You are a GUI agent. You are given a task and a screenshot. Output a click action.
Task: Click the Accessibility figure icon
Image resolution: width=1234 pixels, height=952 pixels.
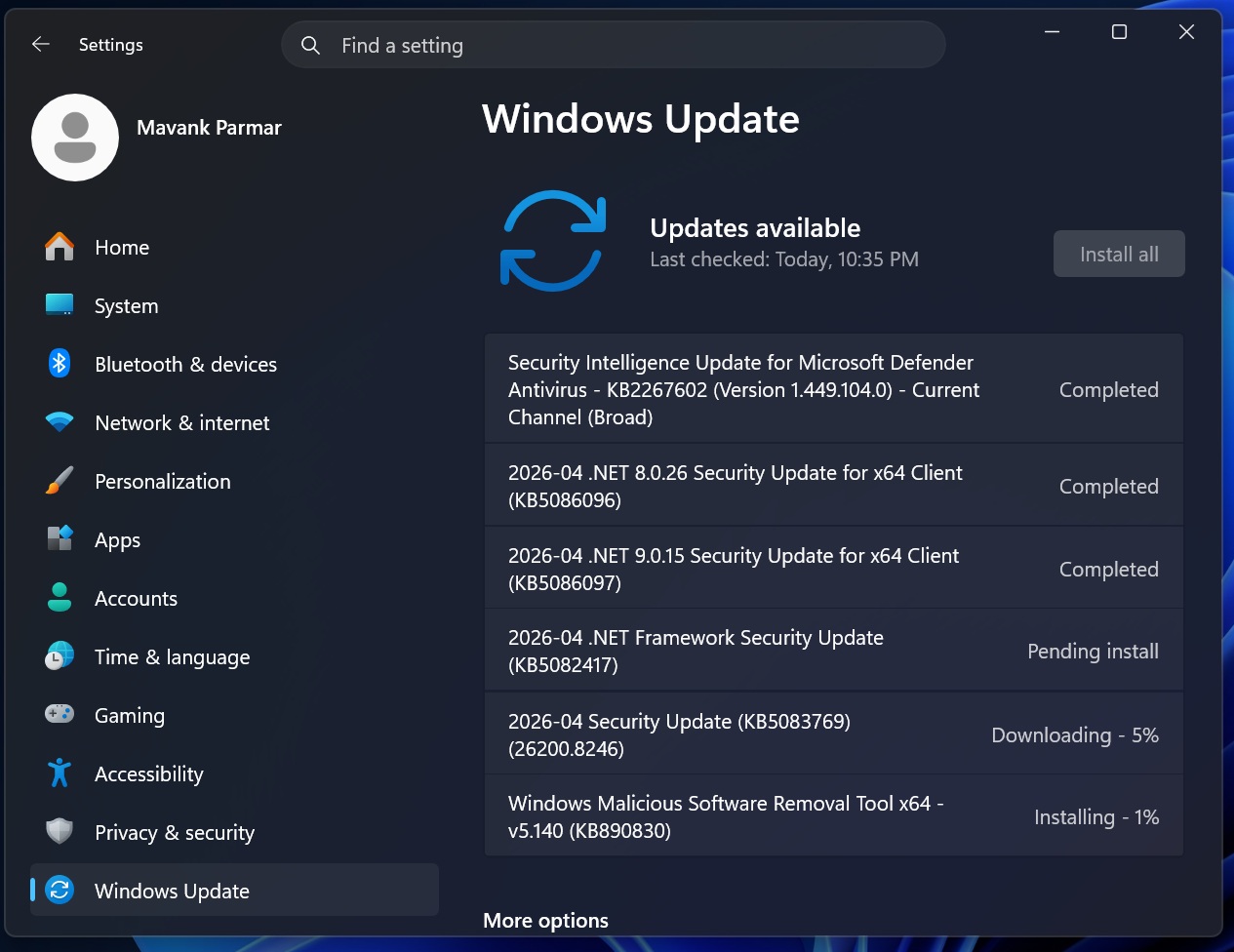point(59,773)
